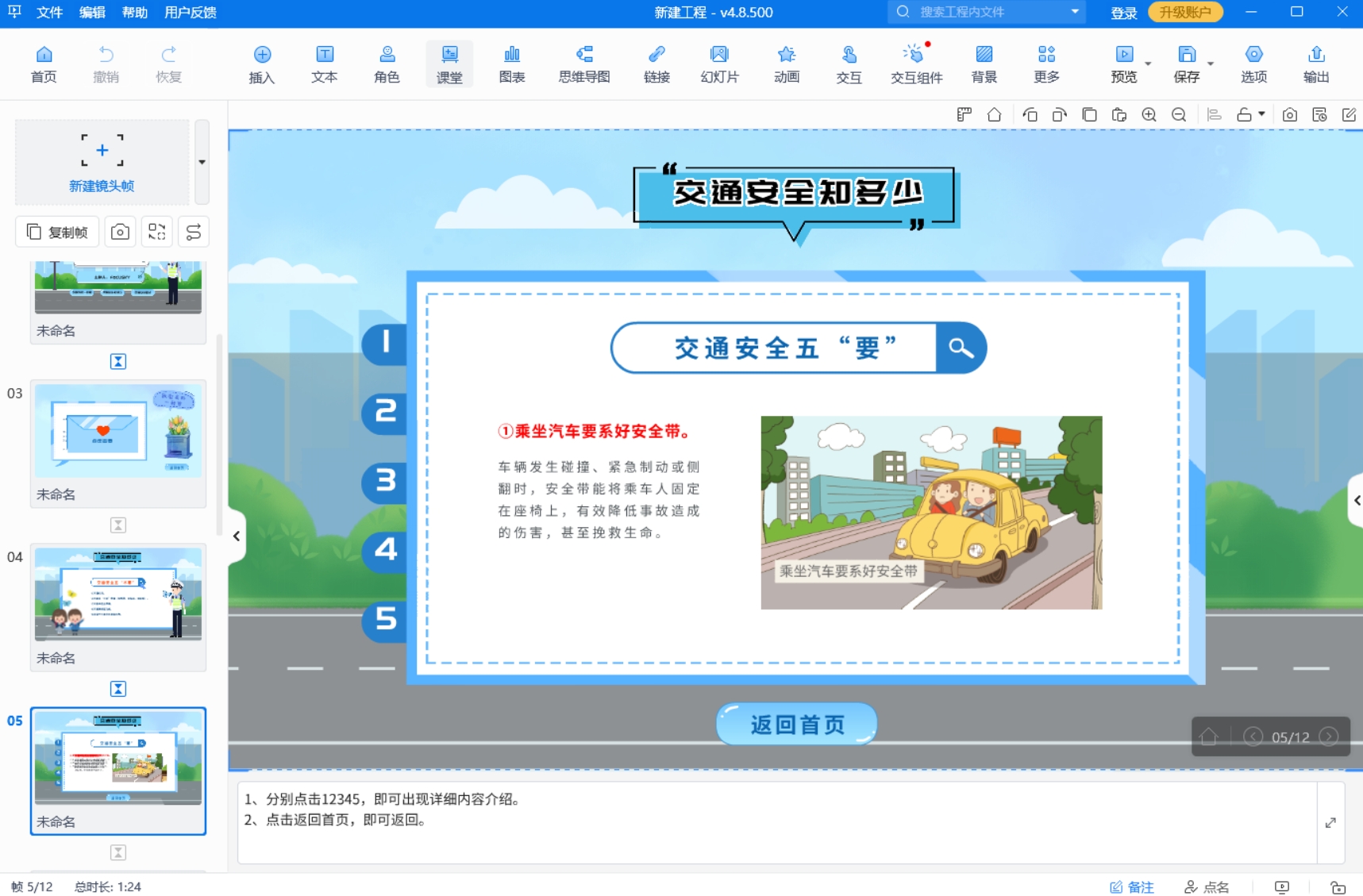Open the 思维导图 mind map tool

click(x=584, y=63)
